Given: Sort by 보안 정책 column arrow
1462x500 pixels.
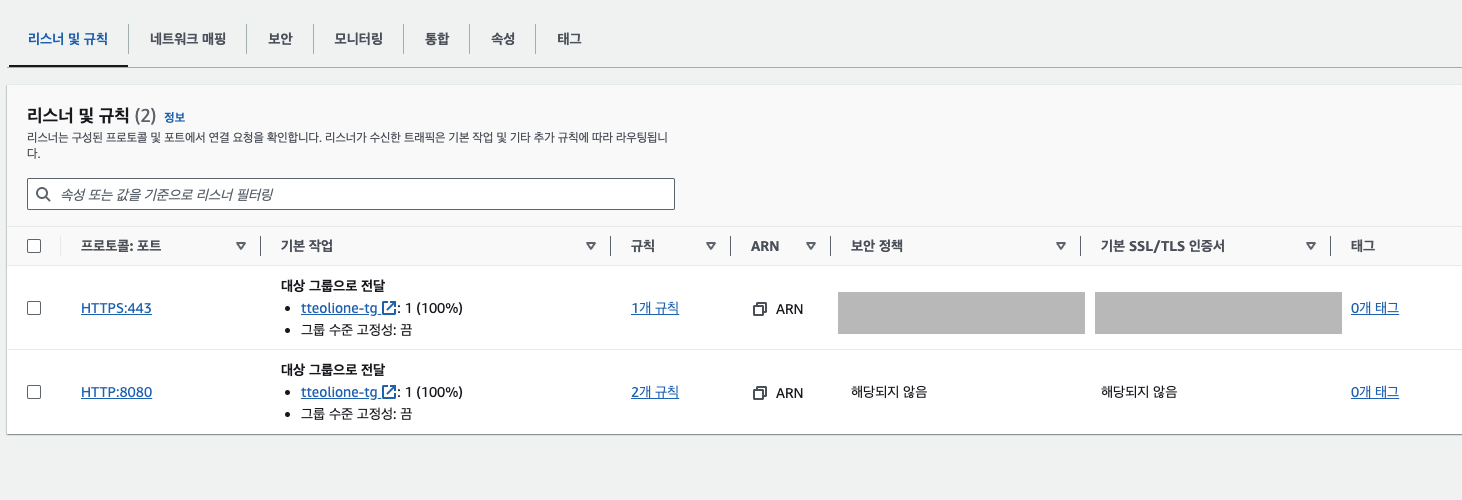Looking at the screenshot, I should tap(1061, 246).
